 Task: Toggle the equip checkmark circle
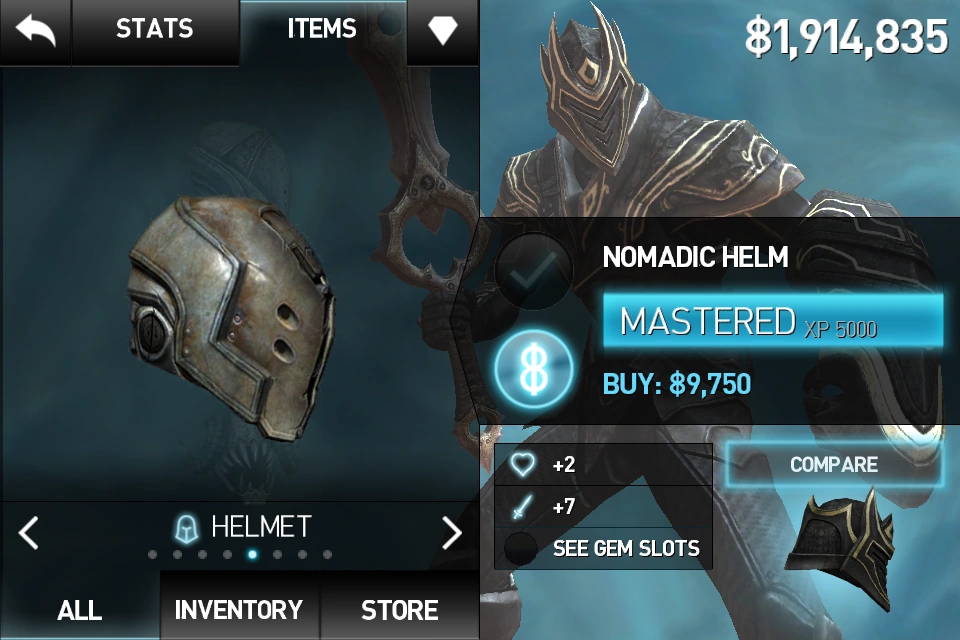pos(534,269)
